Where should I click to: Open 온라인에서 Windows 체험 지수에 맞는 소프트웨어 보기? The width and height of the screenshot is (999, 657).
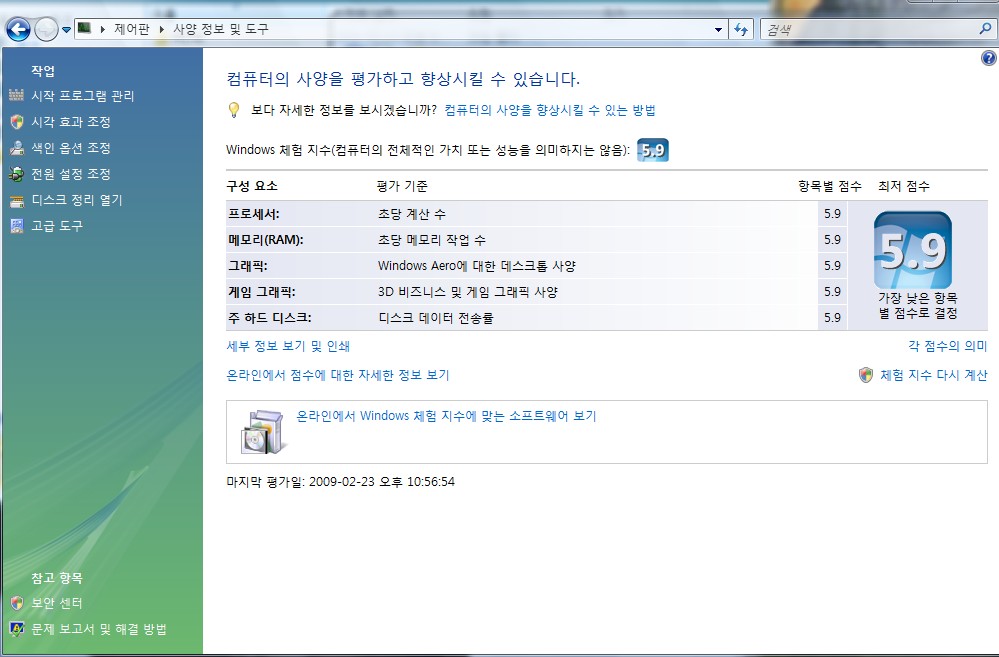[447, 416]
